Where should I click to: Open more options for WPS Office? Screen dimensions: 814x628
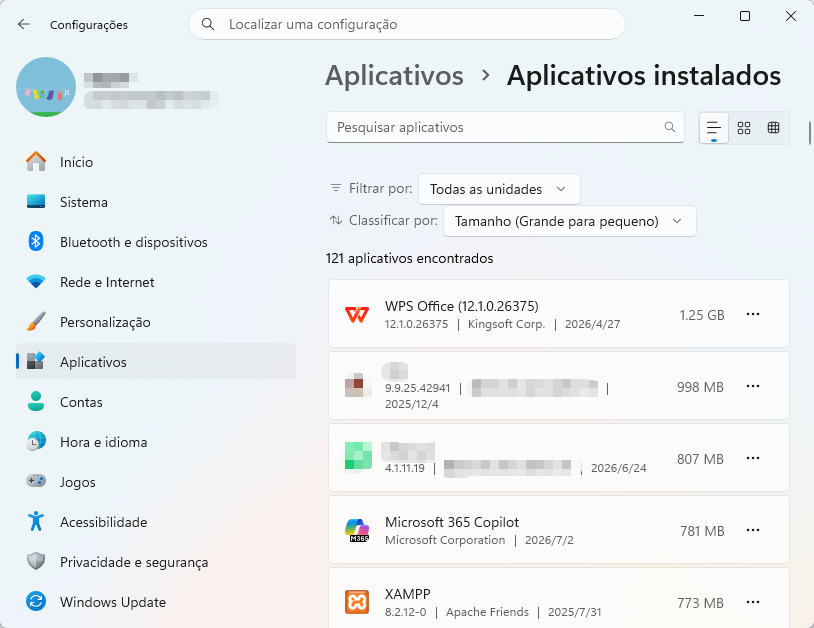[753, 314]
